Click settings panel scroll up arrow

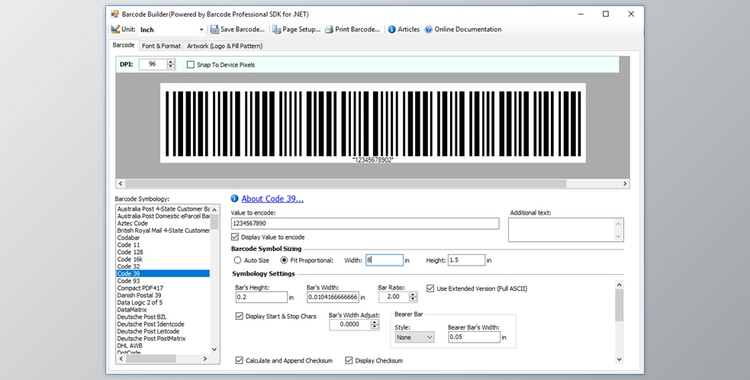pyautogui.click(x=619, y=285)
